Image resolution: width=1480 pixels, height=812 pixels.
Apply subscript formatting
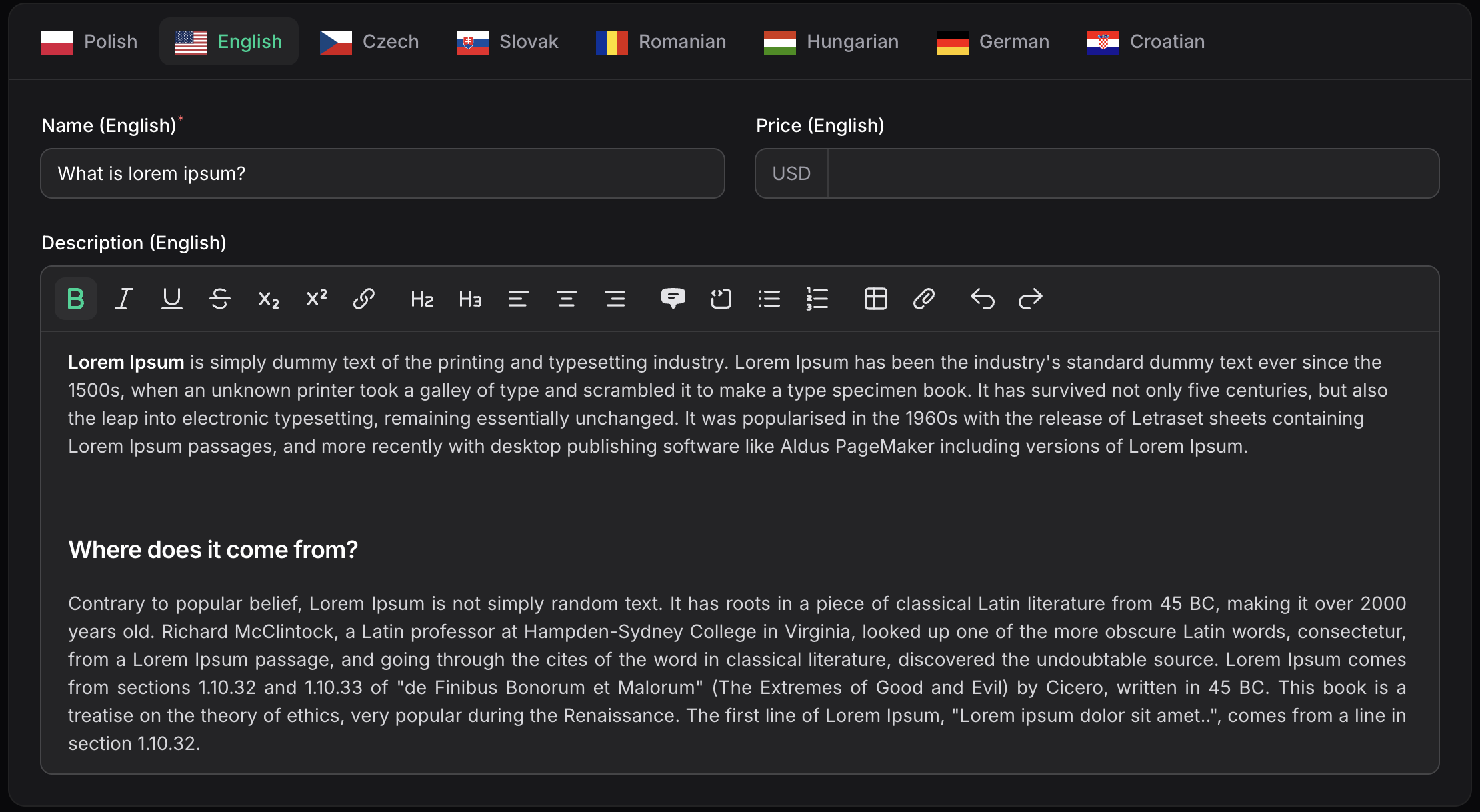[268, 299]
